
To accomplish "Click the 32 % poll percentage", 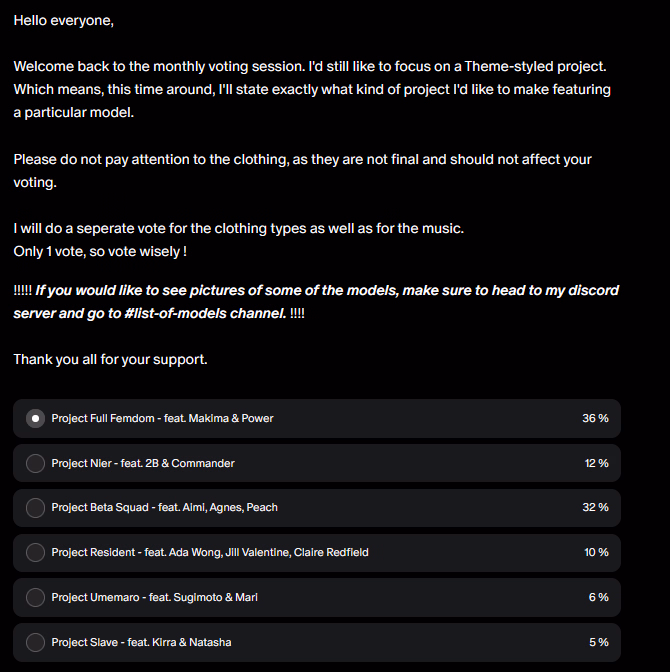I will coord(595,507).
